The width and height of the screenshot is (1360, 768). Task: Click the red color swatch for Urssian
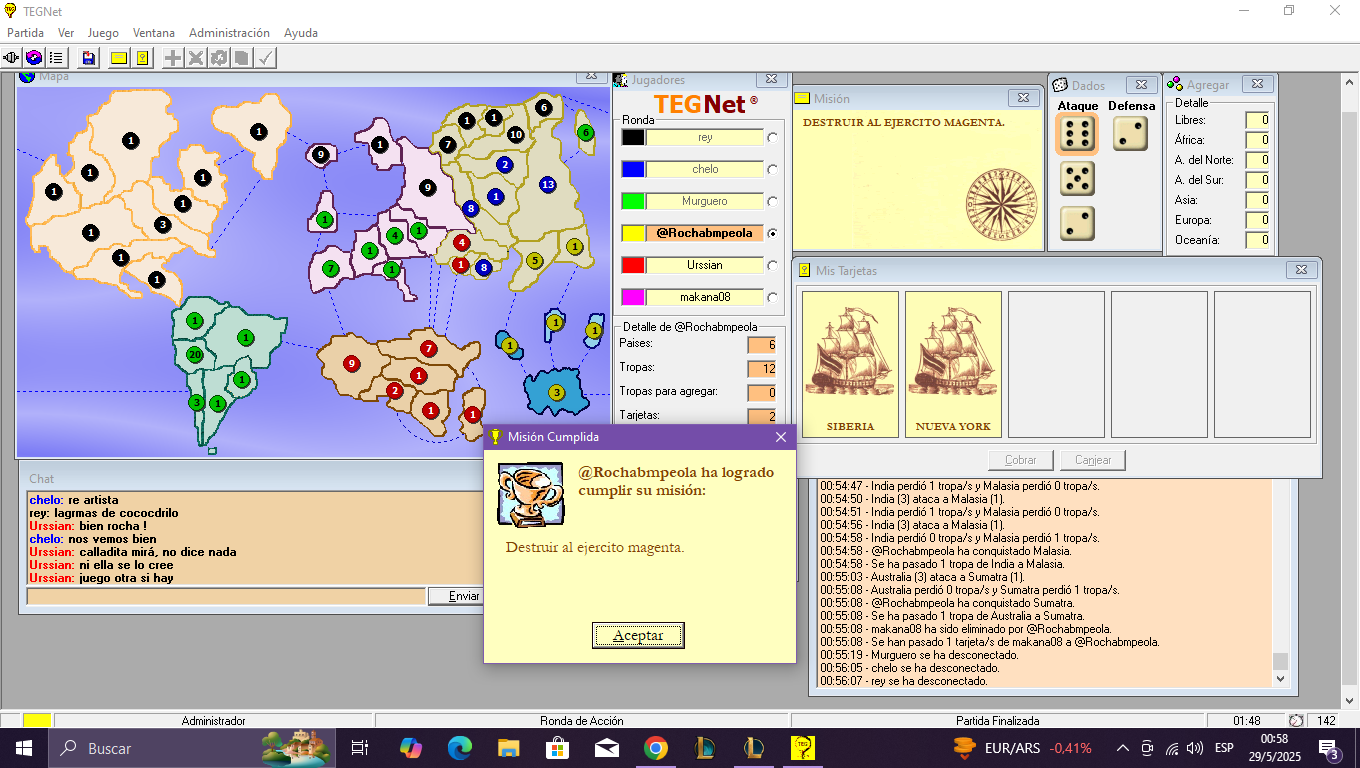coord(632,266)
